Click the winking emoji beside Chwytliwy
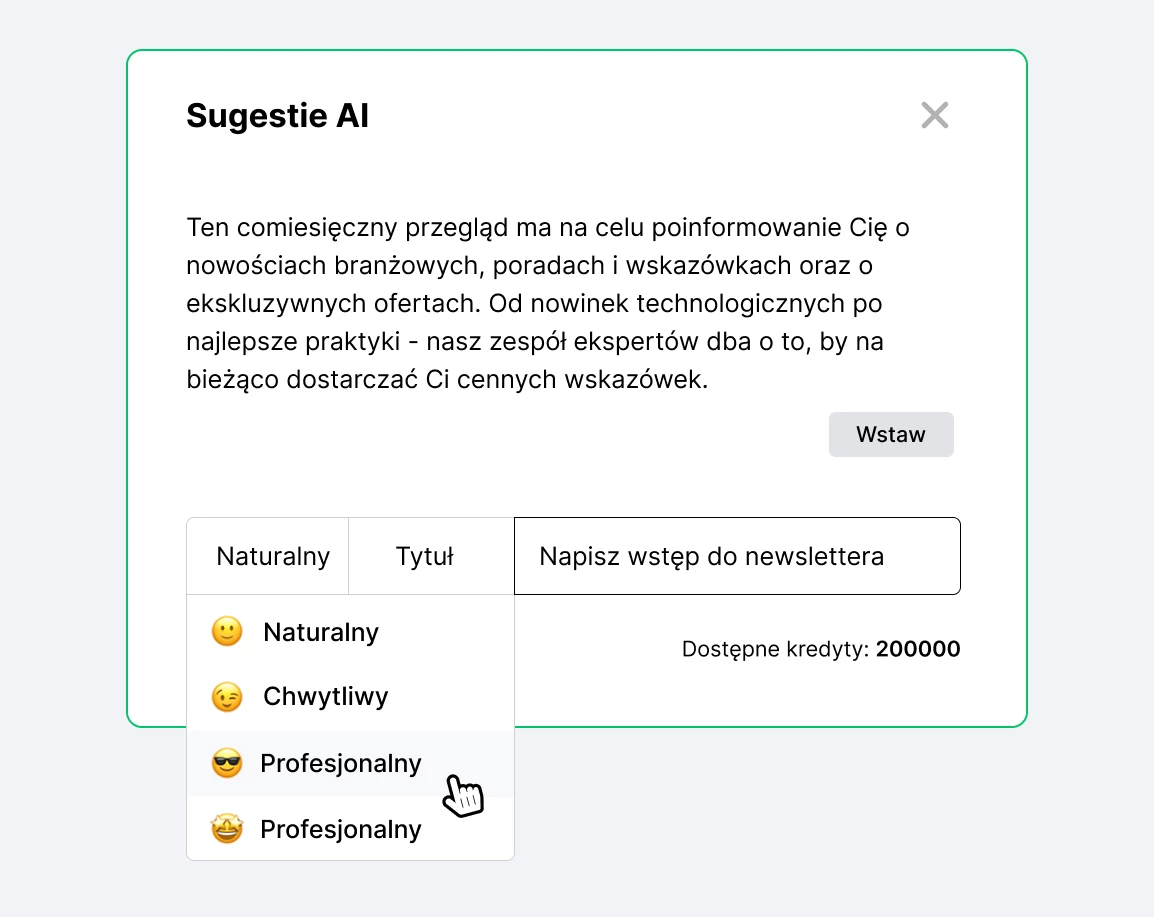 pyautogui.click(x=227, y=697)
